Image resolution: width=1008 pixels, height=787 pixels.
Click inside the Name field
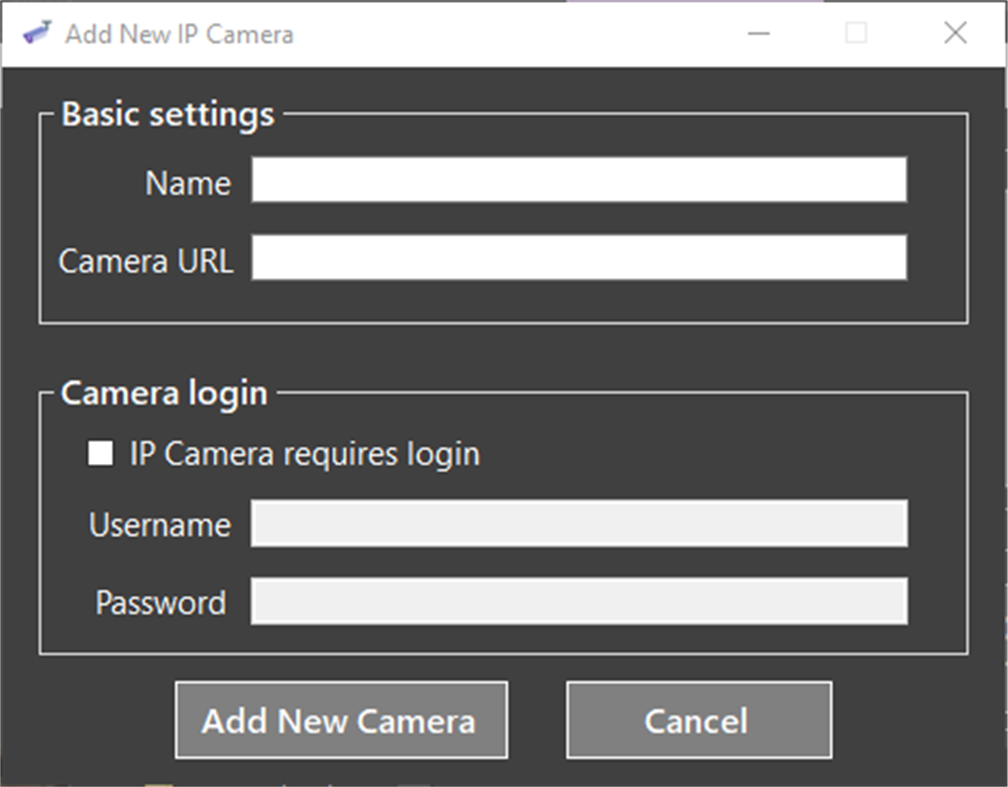click(x=578, y=181)
